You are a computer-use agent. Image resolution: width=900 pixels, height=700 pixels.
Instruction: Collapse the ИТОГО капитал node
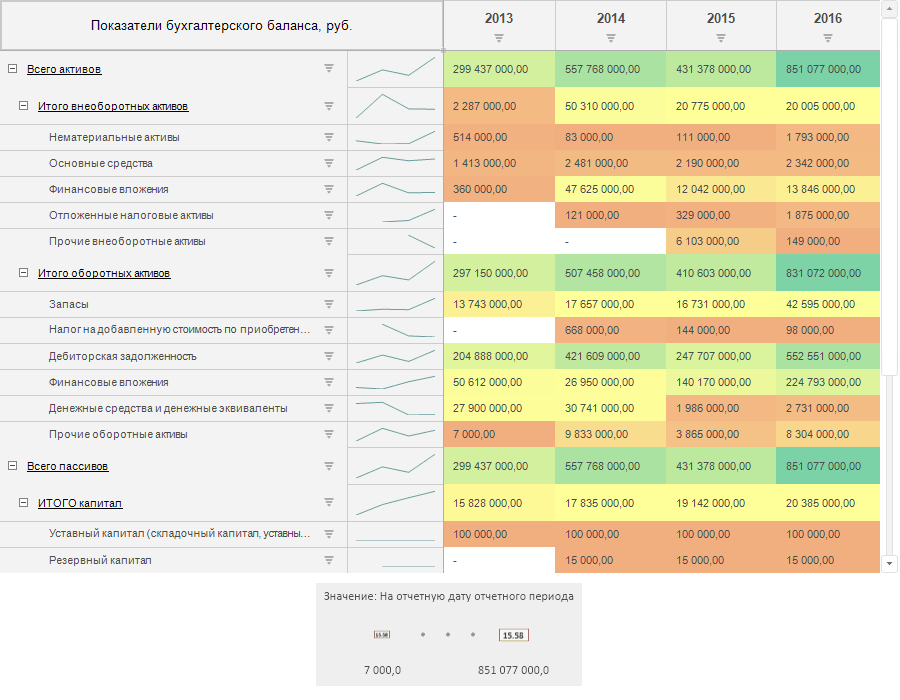23,503
